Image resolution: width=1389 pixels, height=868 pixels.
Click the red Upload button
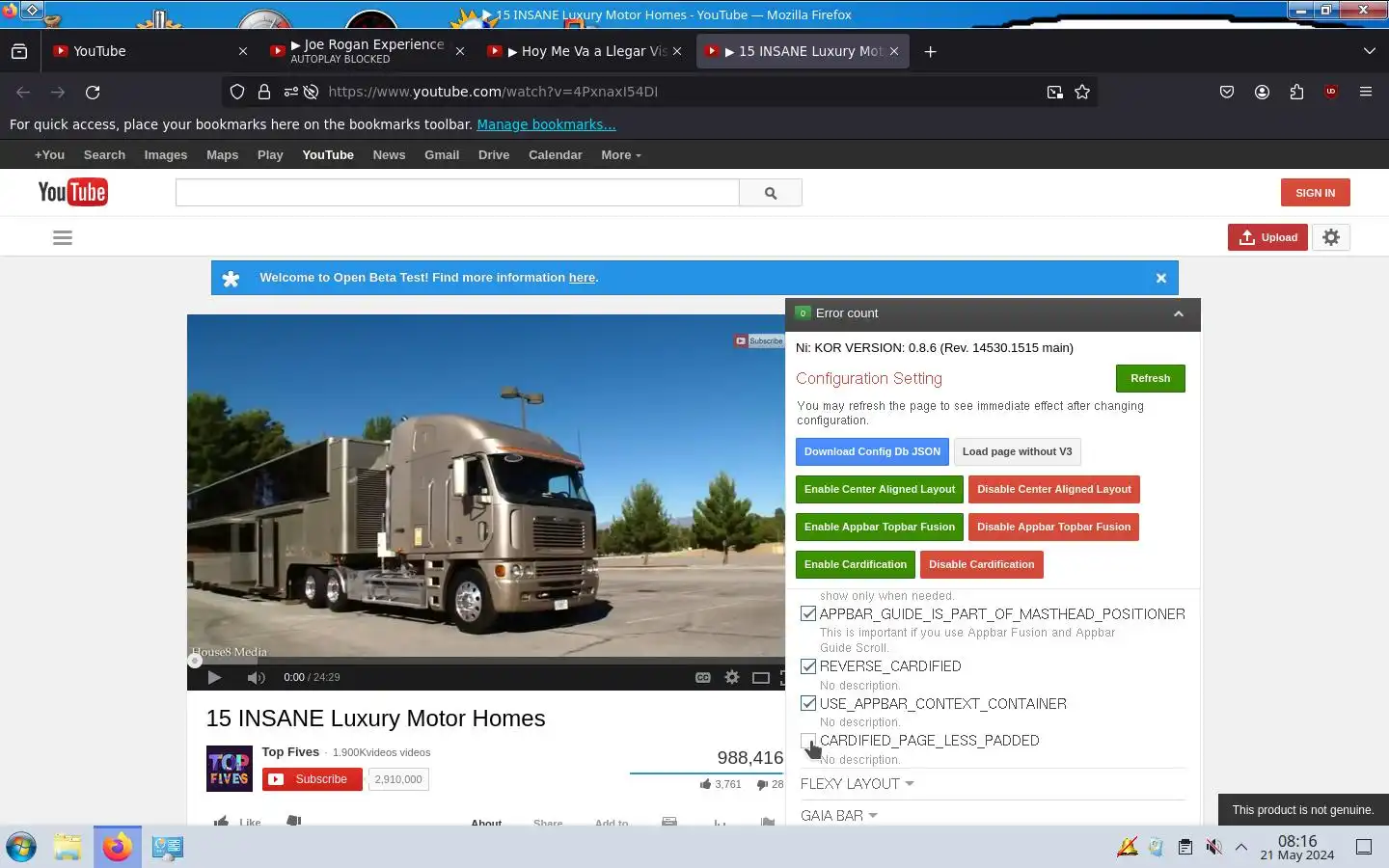1267,237
